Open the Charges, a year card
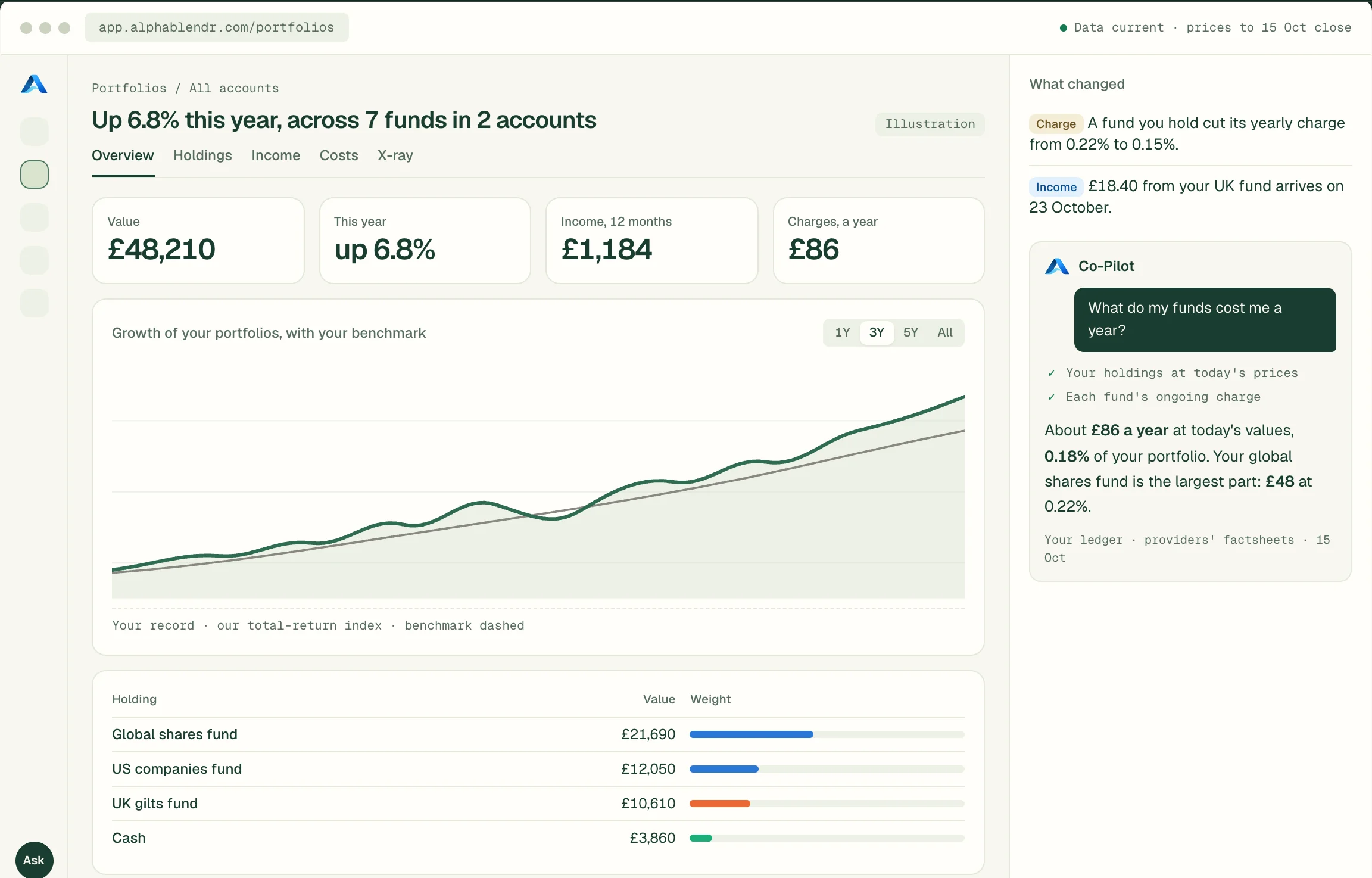Image resolution: width=1372 pixels, height=878 pixels. tap(878, 241)
